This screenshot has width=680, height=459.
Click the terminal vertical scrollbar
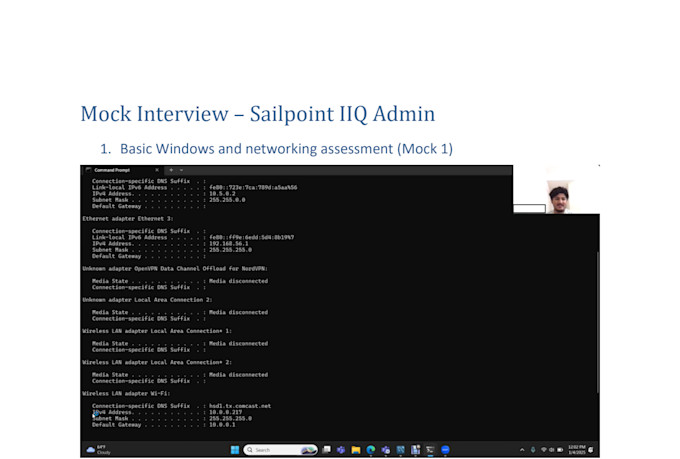pos(598,323)
